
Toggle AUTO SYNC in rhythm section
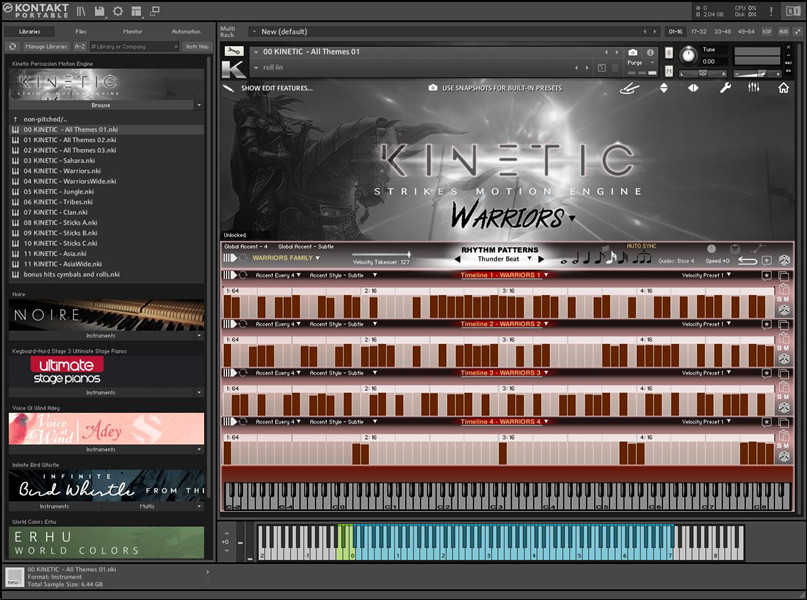[x=642, y=245]
